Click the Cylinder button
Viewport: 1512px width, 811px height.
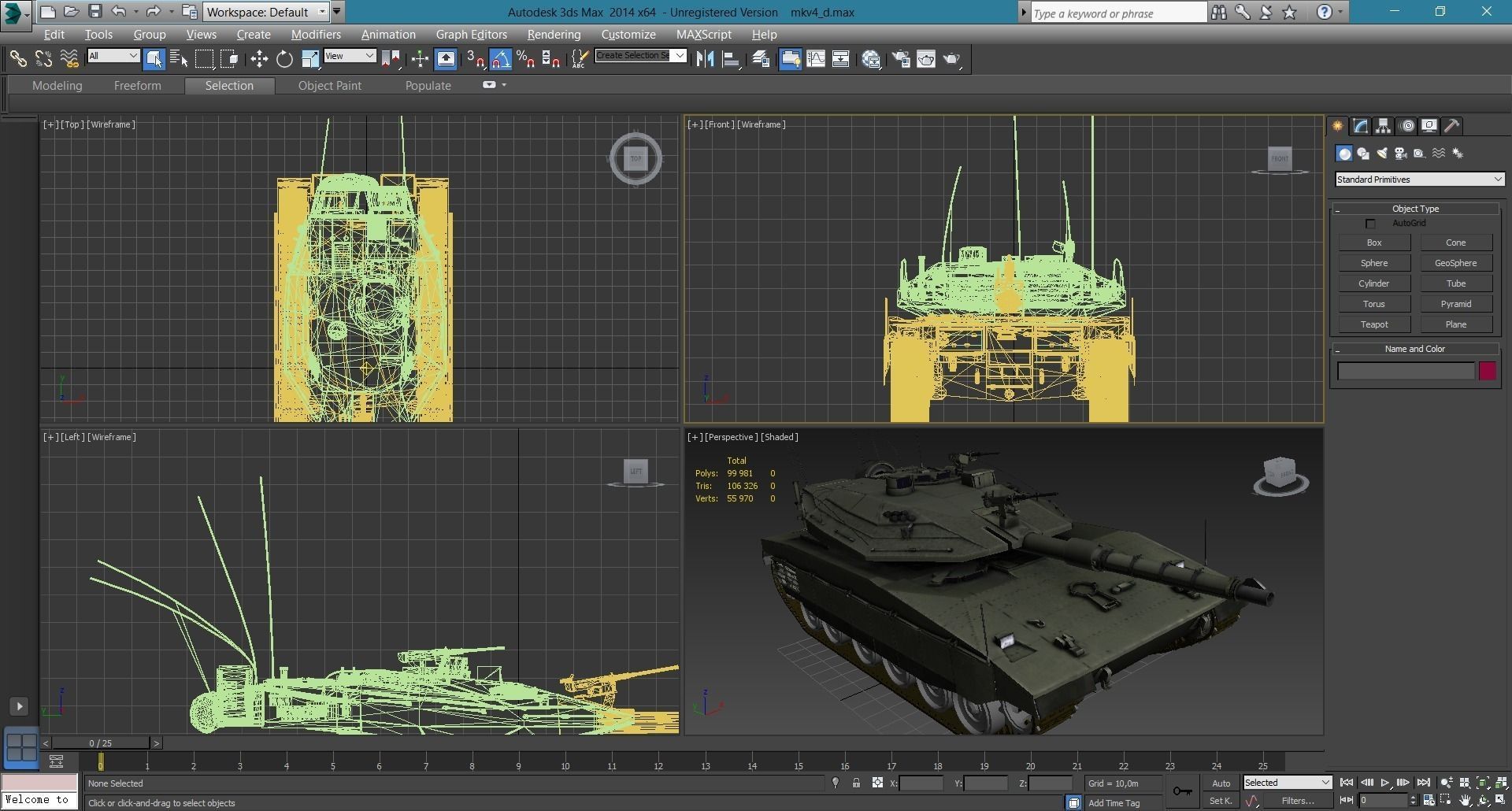point(1374,283)
